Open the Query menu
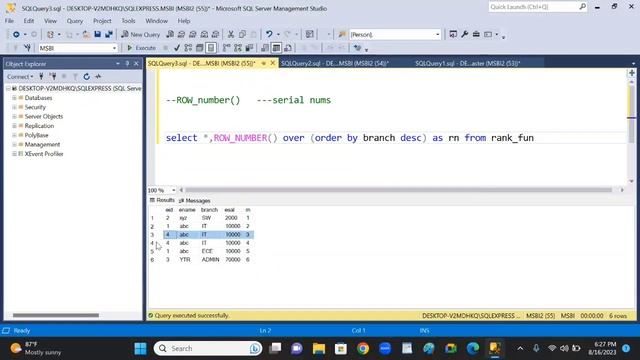Screen dimensions: 640x360 75,21
